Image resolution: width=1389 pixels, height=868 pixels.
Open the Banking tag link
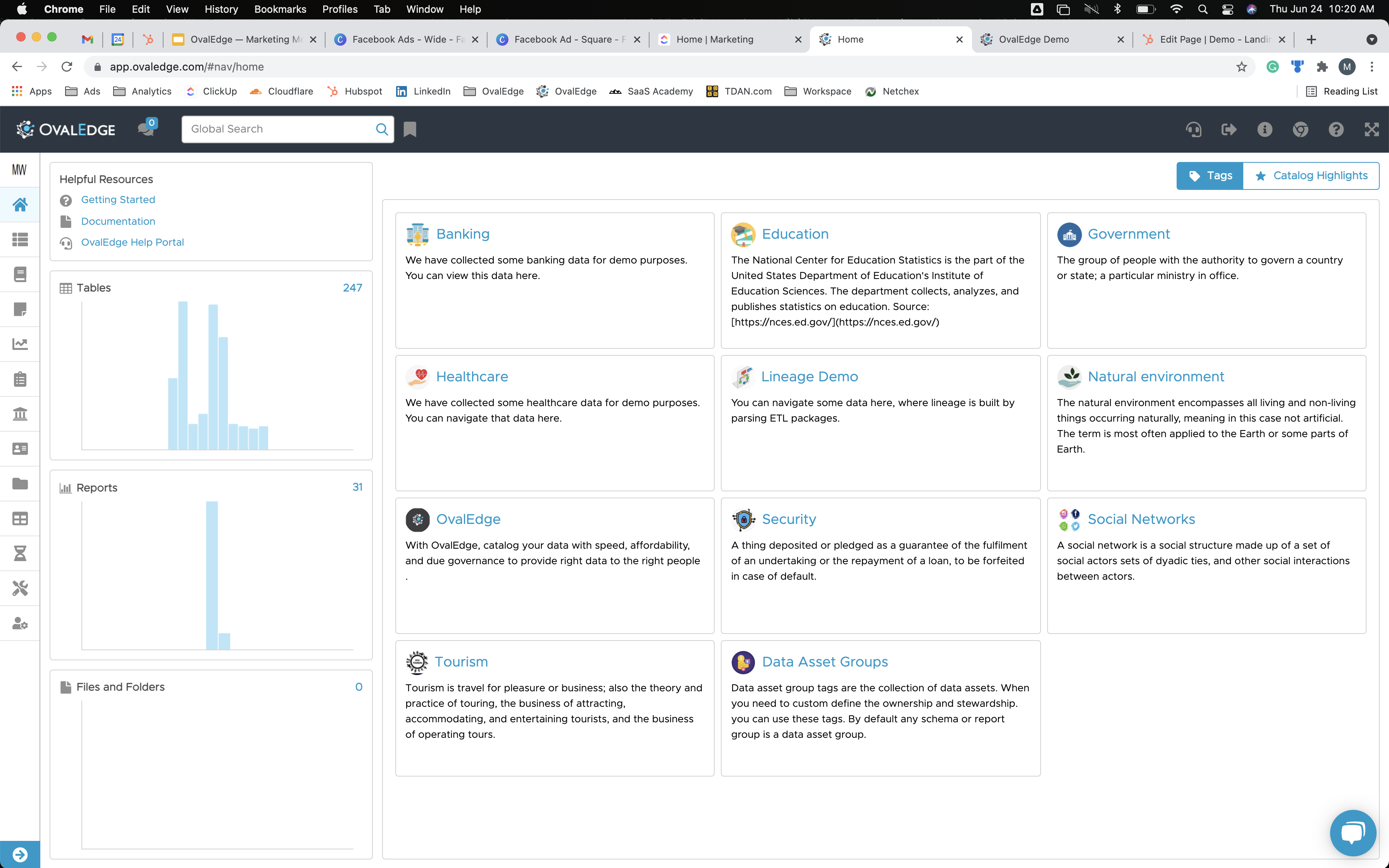pos(462,234)
